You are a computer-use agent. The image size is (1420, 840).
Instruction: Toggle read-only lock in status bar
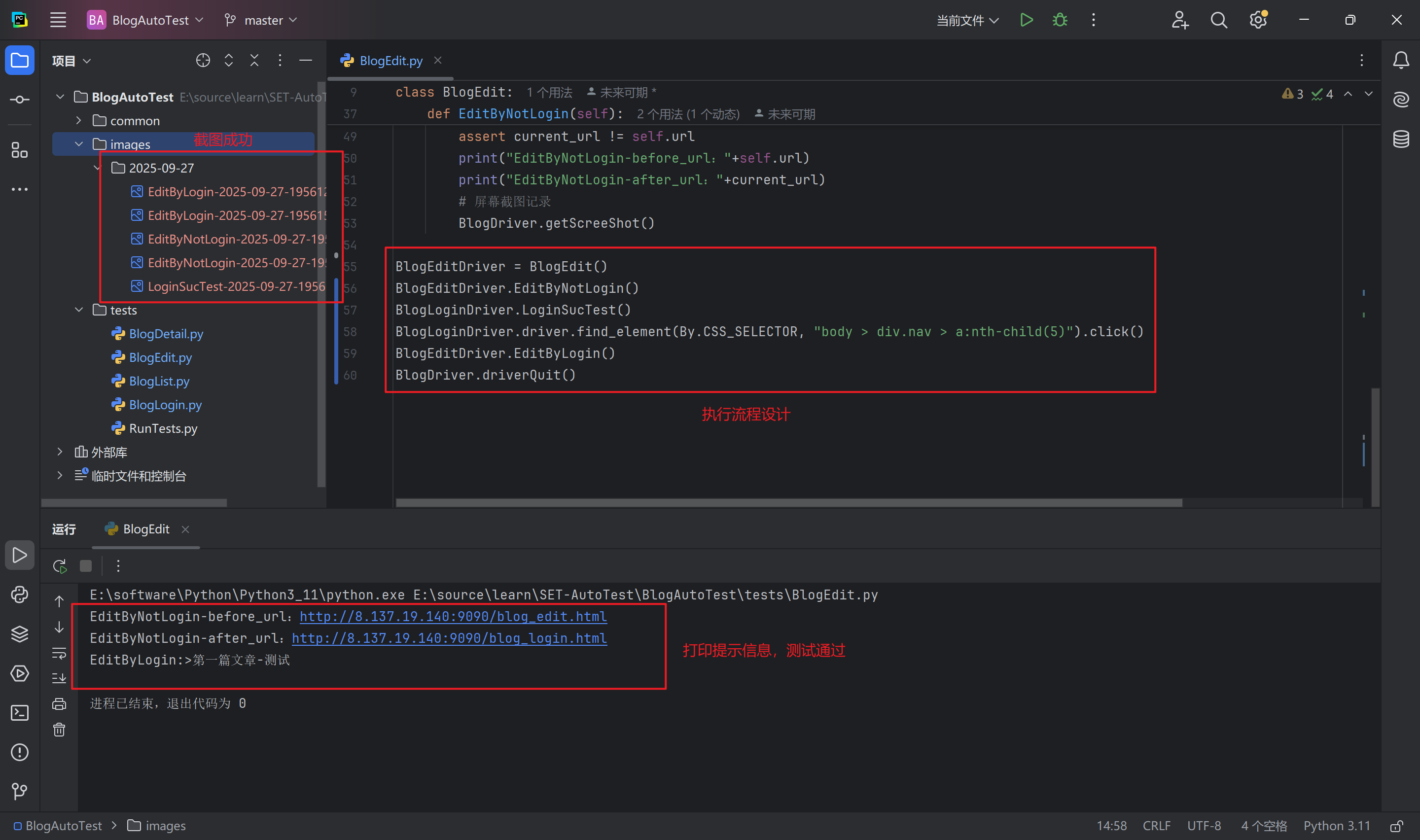point(1396,826)
